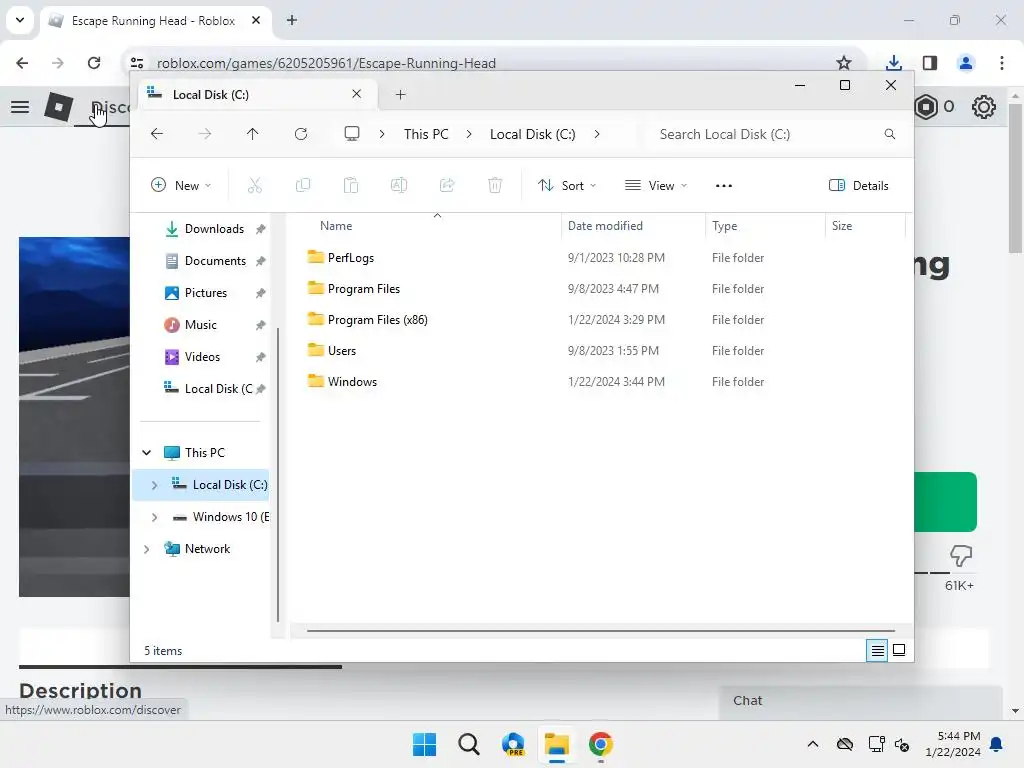Go back in File Explorer

157,134
